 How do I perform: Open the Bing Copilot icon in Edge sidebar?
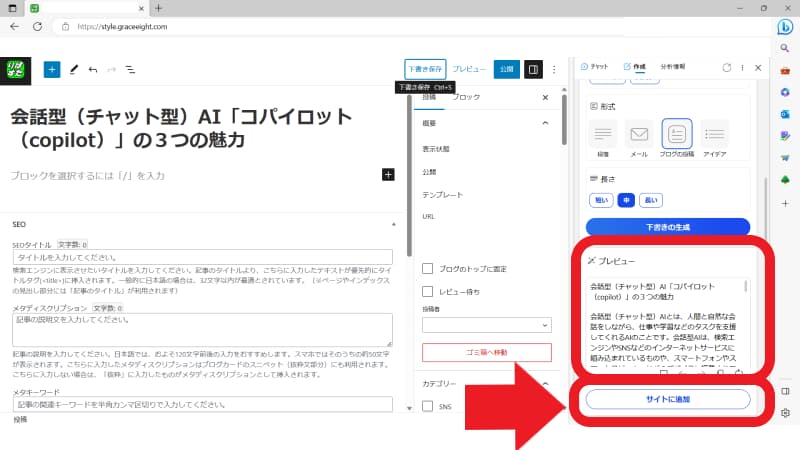tap(785, 27)
